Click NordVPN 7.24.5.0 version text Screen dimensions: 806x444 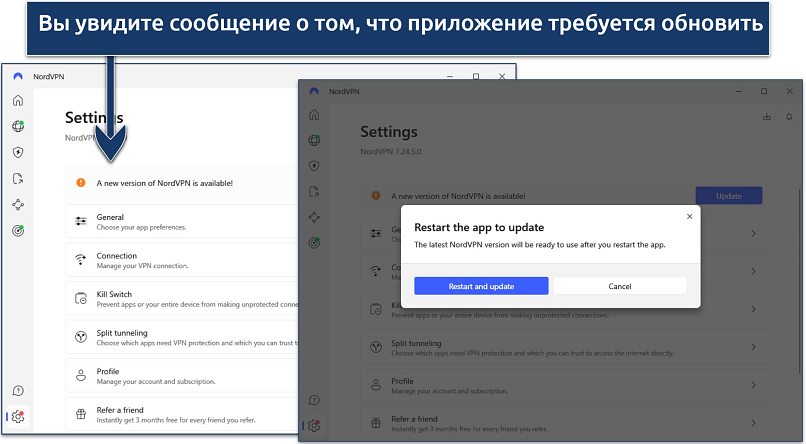point(391,152)
